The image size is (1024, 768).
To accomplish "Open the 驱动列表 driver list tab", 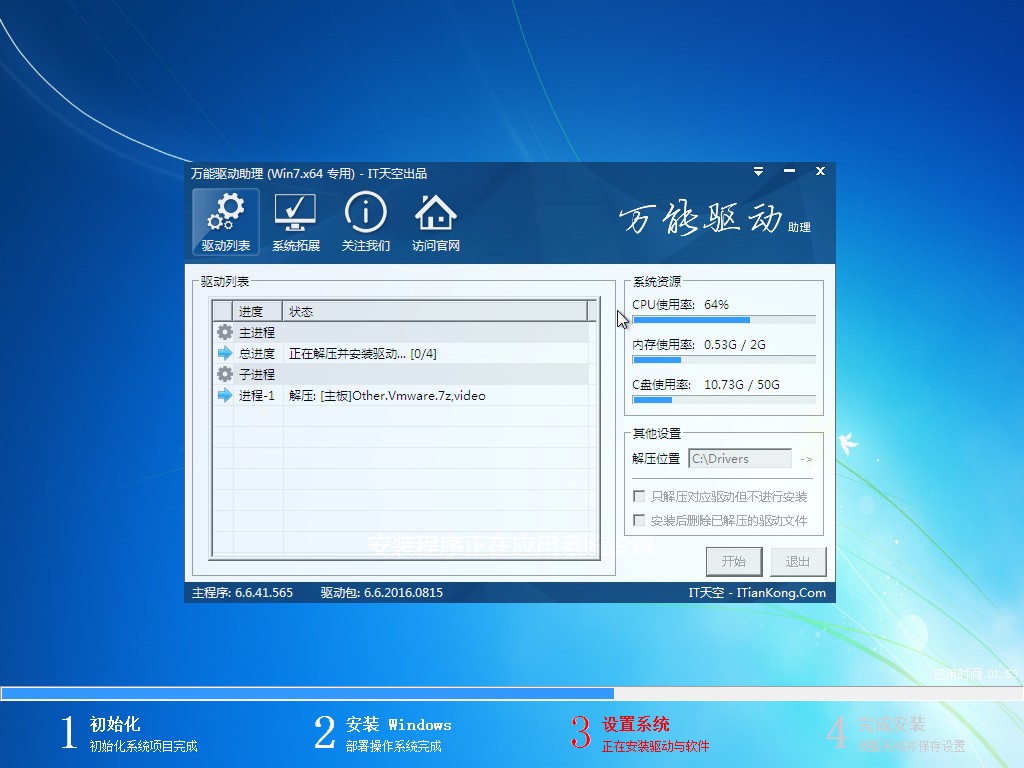I will pyautogui.click(x=225, y=221).
